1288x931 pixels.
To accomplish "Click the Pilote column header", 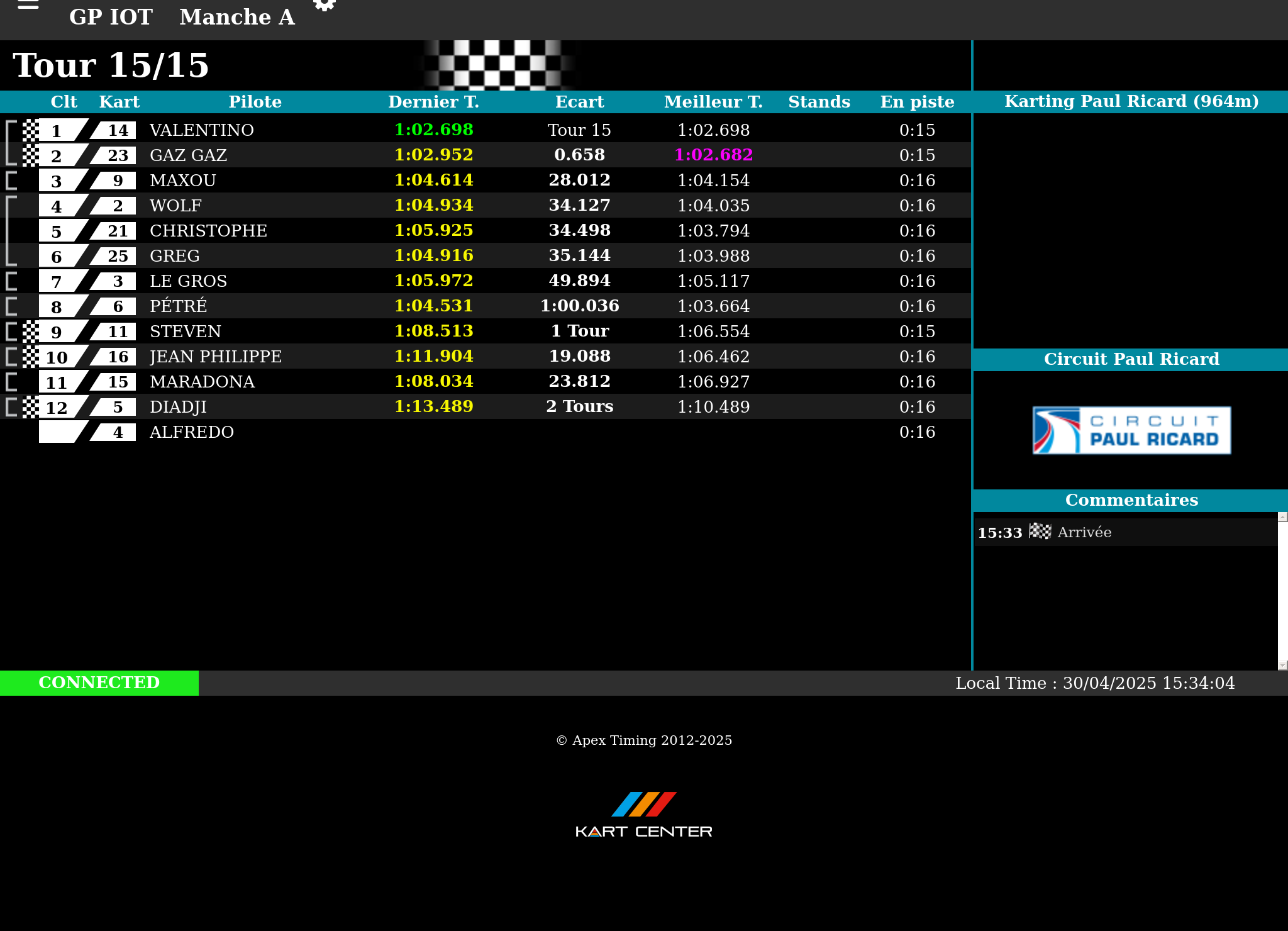I will coord(255,102).
